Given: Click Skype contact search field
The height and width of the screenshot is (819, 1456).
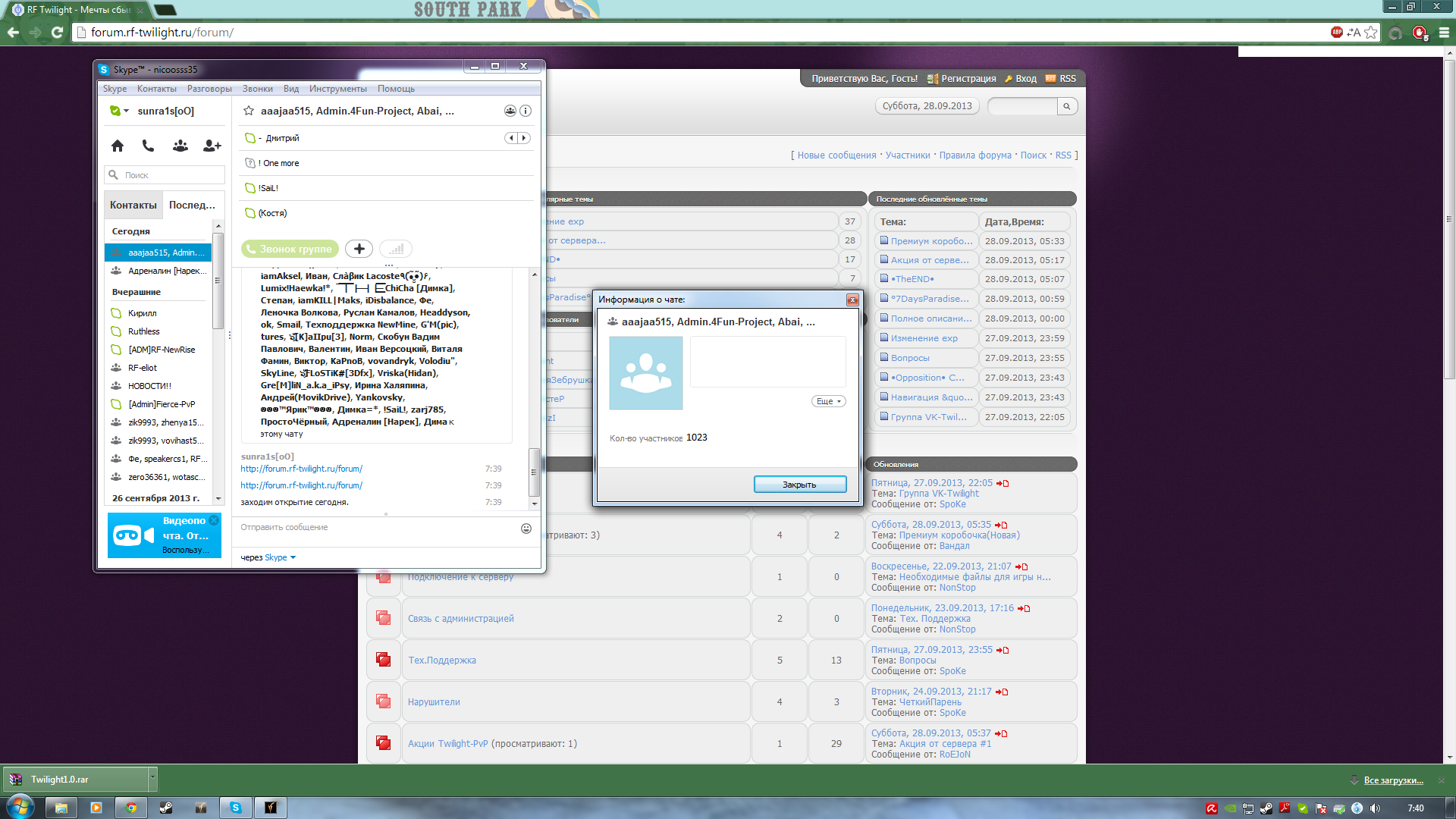Looking at the screenshot, I should 165,175.
